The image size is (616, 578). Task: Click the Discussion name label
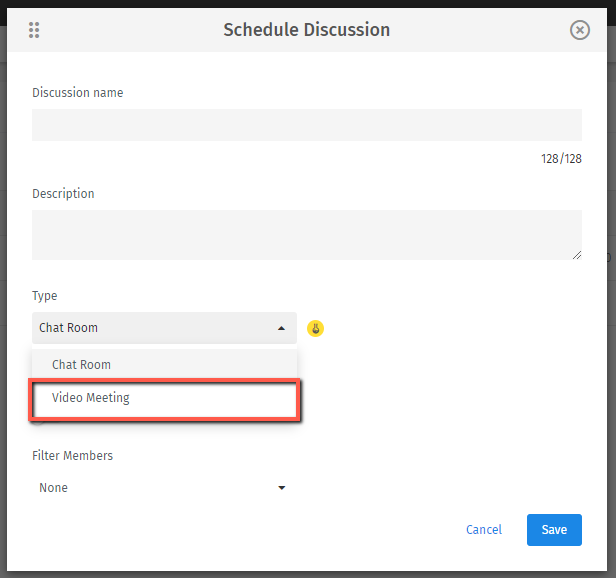[x=78, y=93]
